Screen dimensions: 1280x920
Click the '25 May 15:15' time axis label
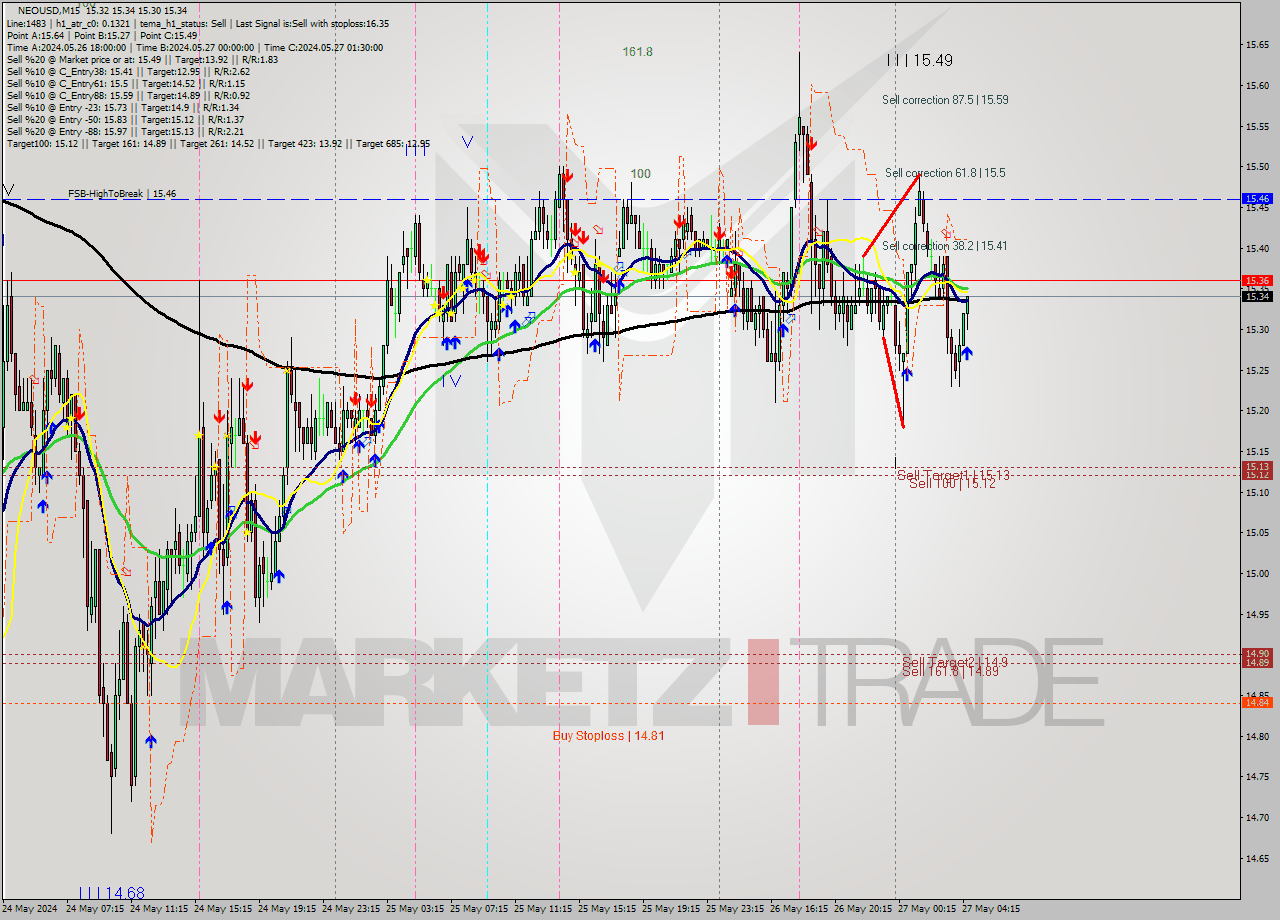(x=607, y=909)
